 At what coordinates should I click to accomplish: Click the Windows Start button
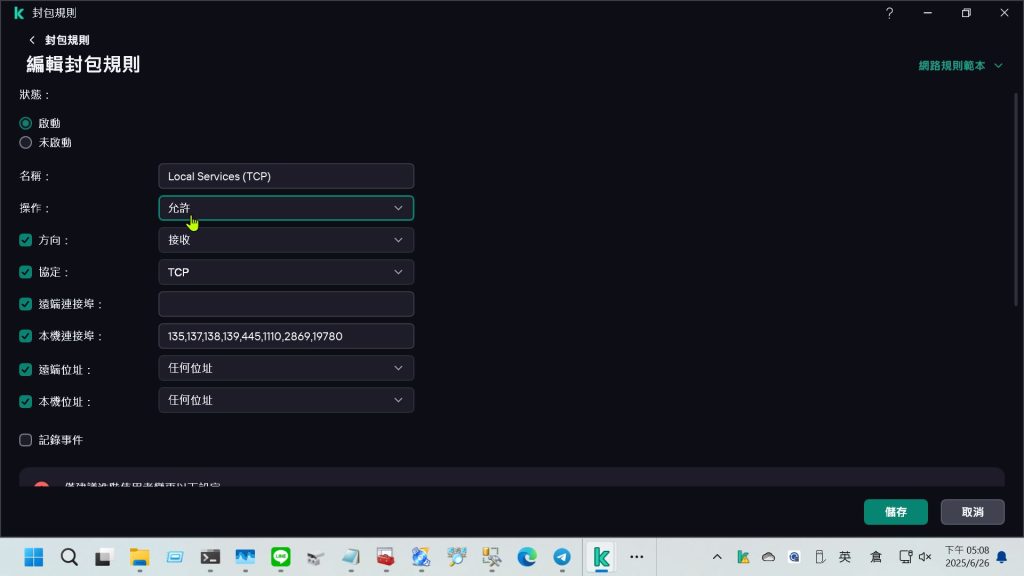coord(34,557)
